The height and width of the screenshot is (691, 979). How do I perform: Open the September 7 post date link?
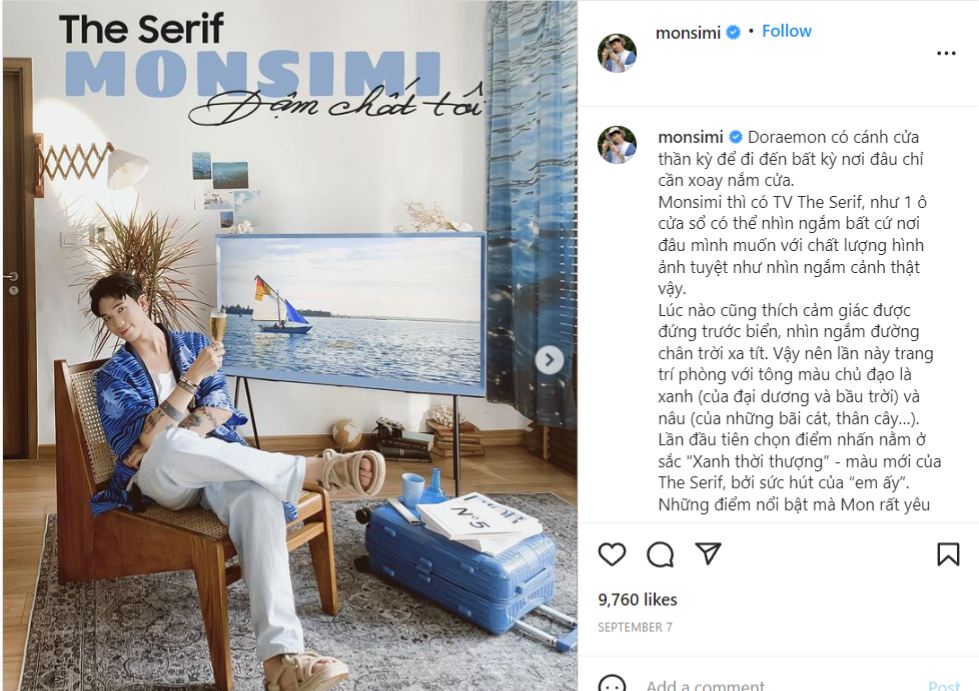point(635,627)
